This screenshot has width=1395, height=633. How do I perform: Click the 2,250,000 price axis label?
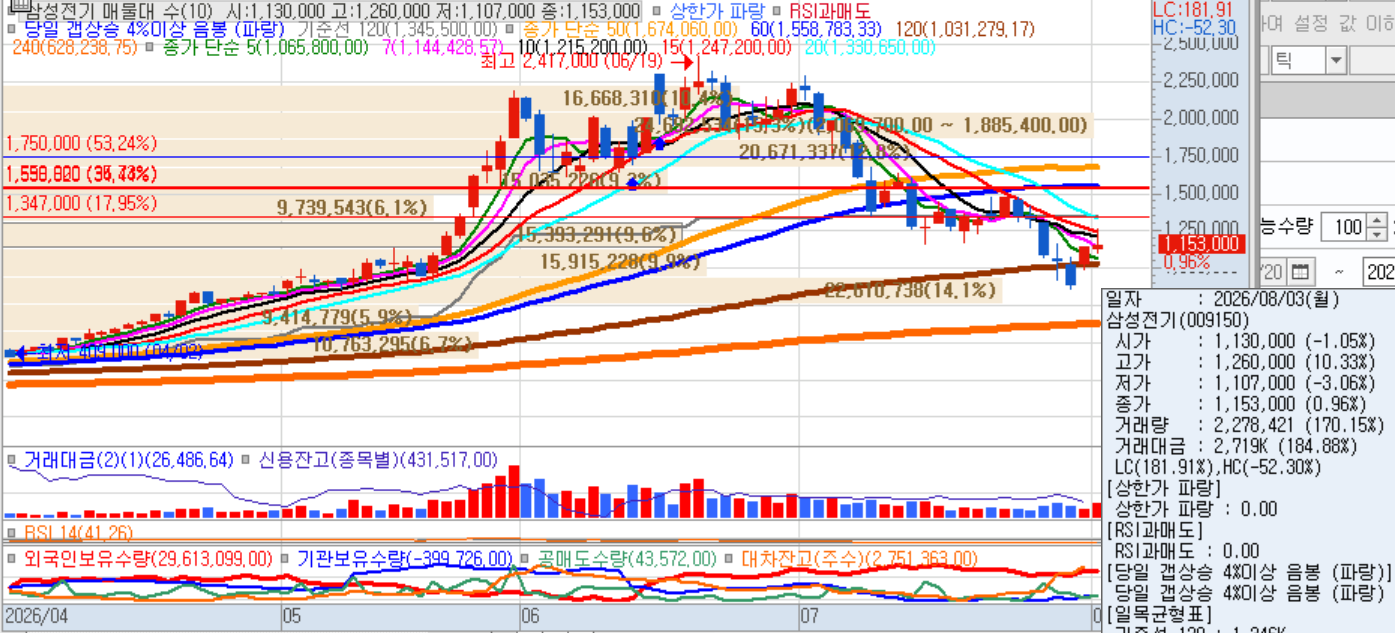1202,80
